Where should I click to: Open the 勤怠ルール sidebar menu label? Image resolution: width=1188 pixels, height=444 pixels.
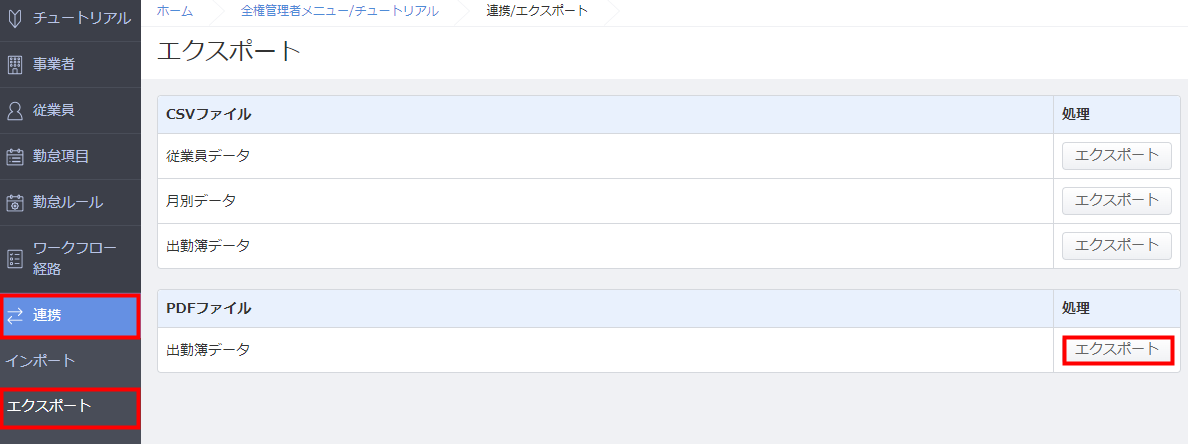pyautogui.click(x=68, y=202)
